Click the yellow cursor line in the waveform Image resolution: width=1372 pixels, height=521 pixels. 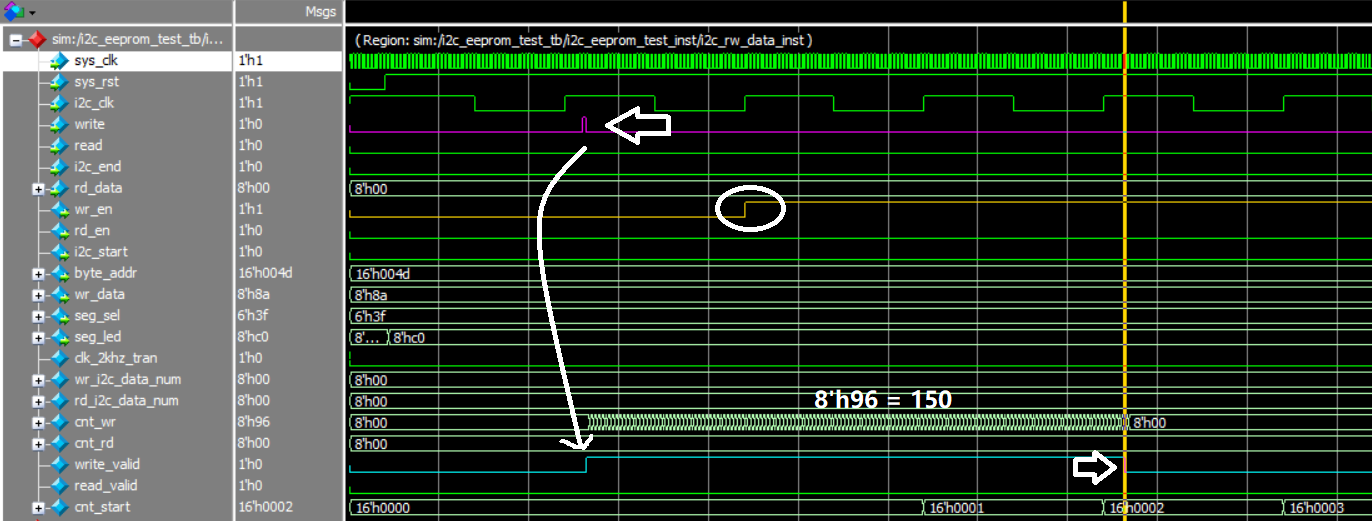click(1125, 300)
